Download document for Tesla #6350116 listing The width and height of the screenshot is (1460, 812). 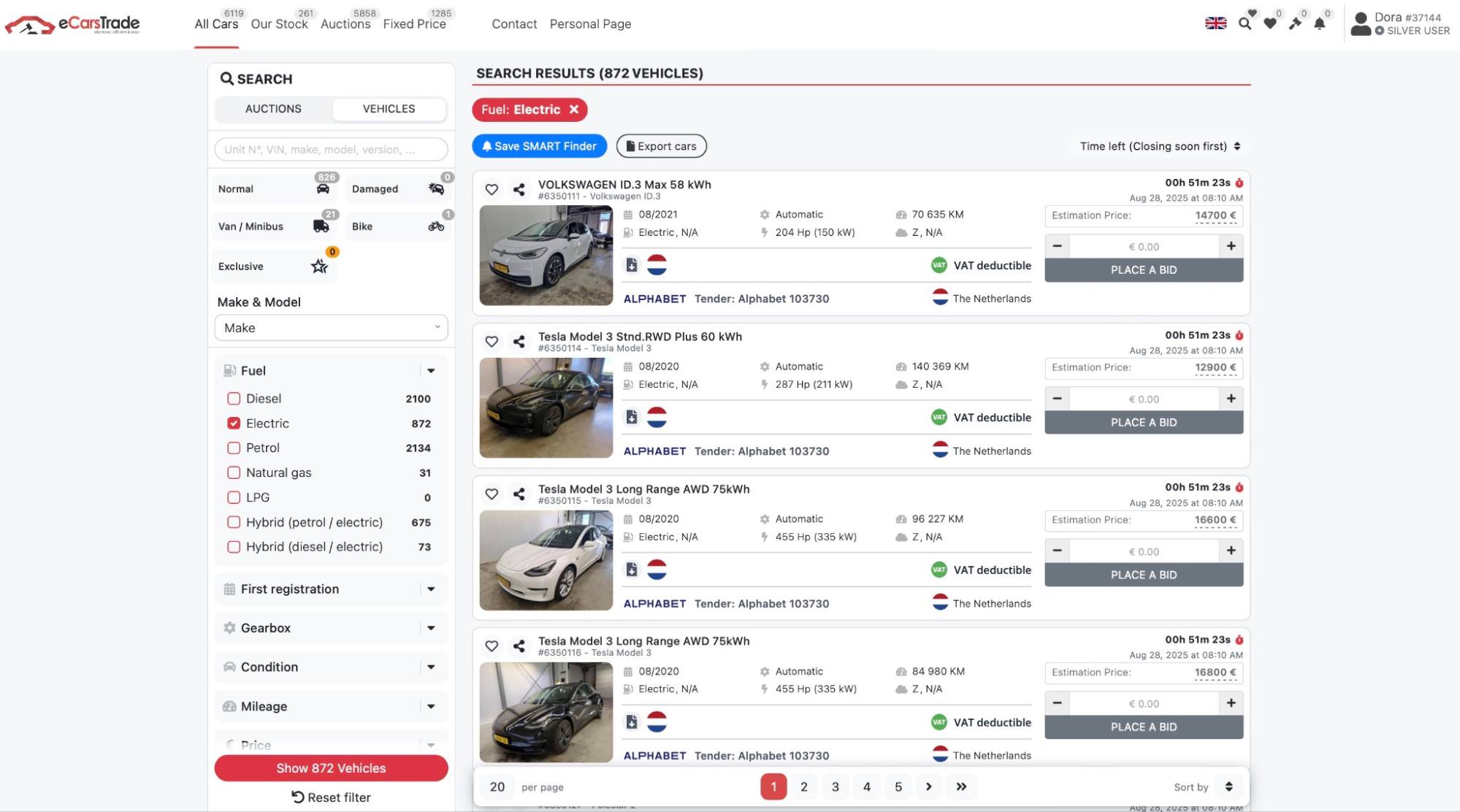(x=632, y=721)
